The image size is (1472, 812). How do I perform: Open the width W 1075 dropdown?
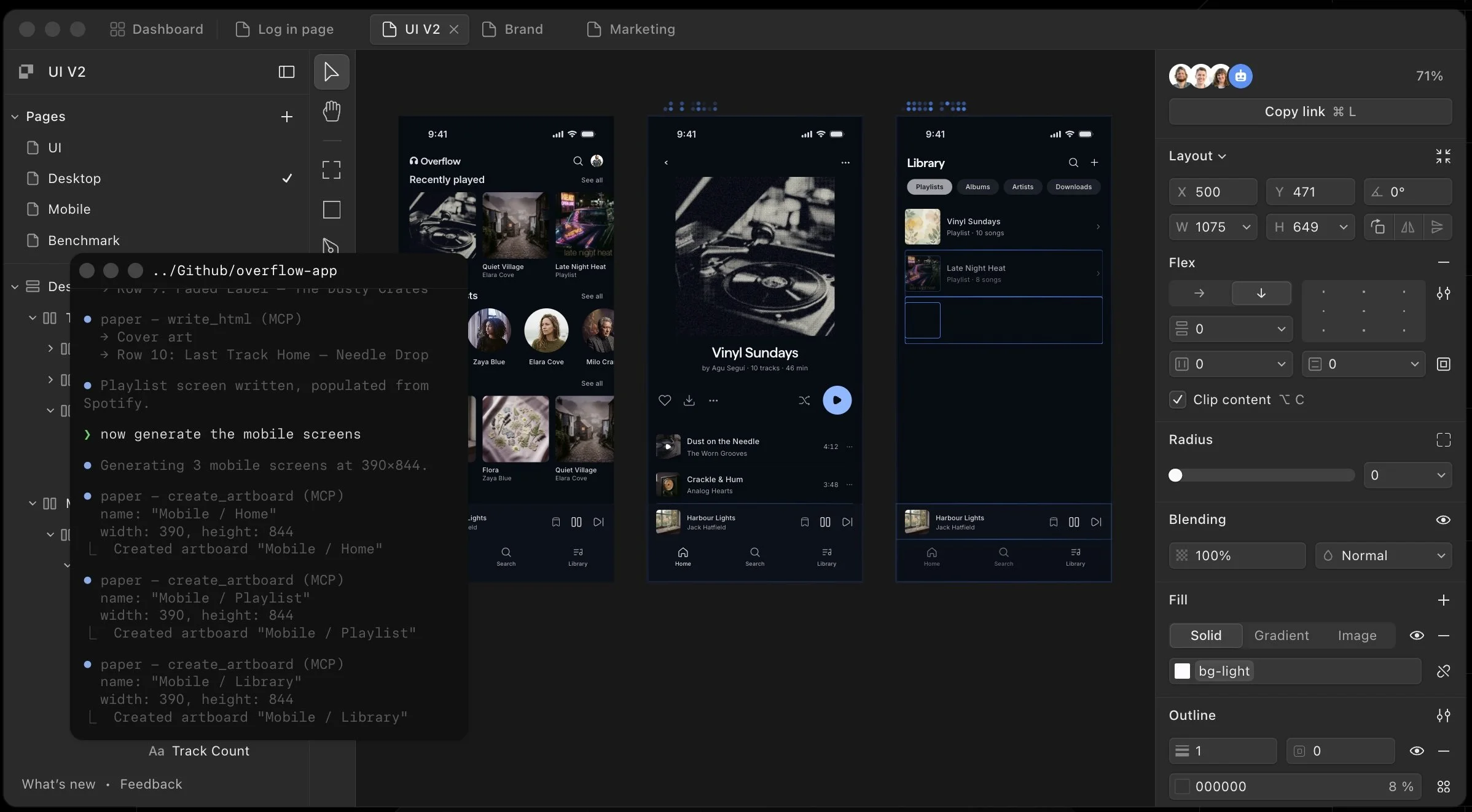coord(1246,227)
